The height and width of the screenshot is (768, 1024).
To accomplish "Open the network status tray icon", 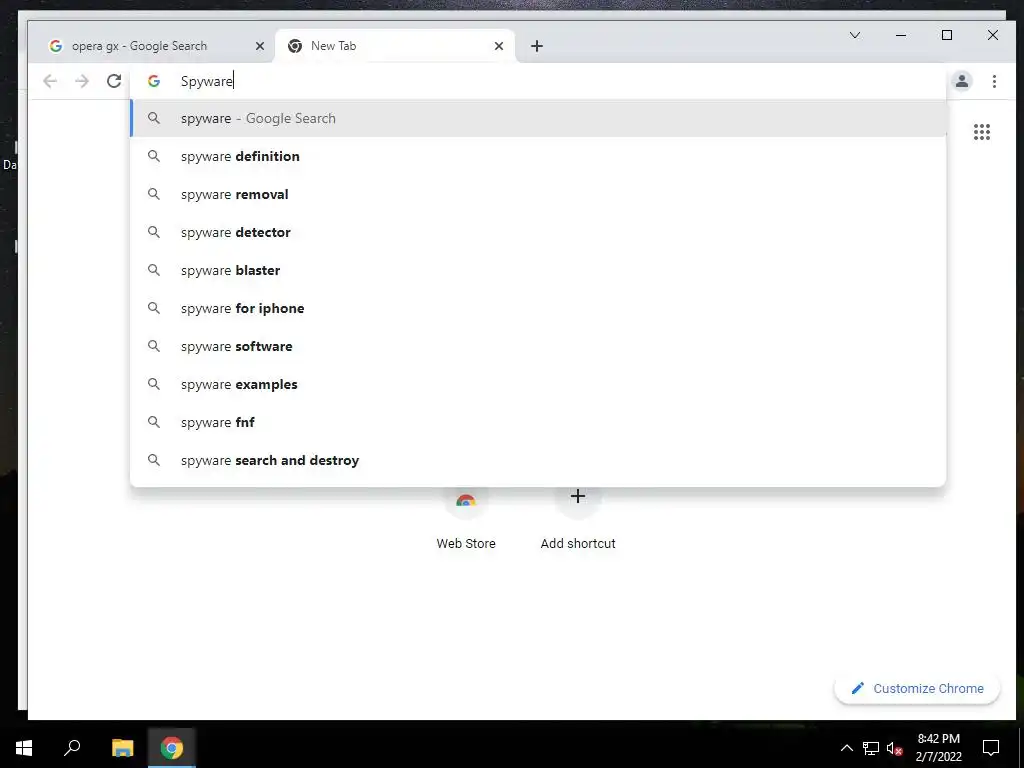I will pyautogui.click(x=871, y=748).
